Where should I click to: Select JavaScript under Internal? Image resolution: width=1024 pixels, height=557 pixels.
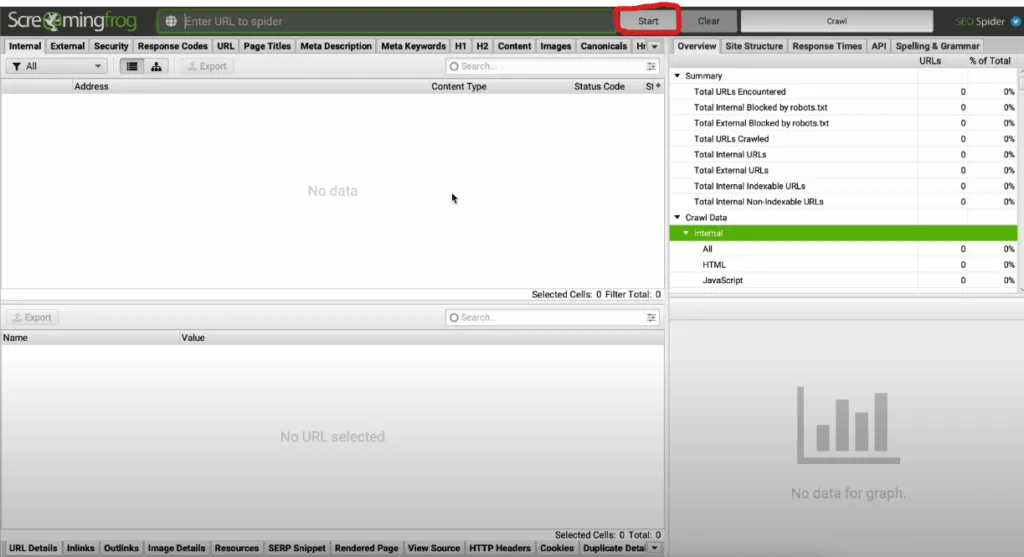coord(842,280)
